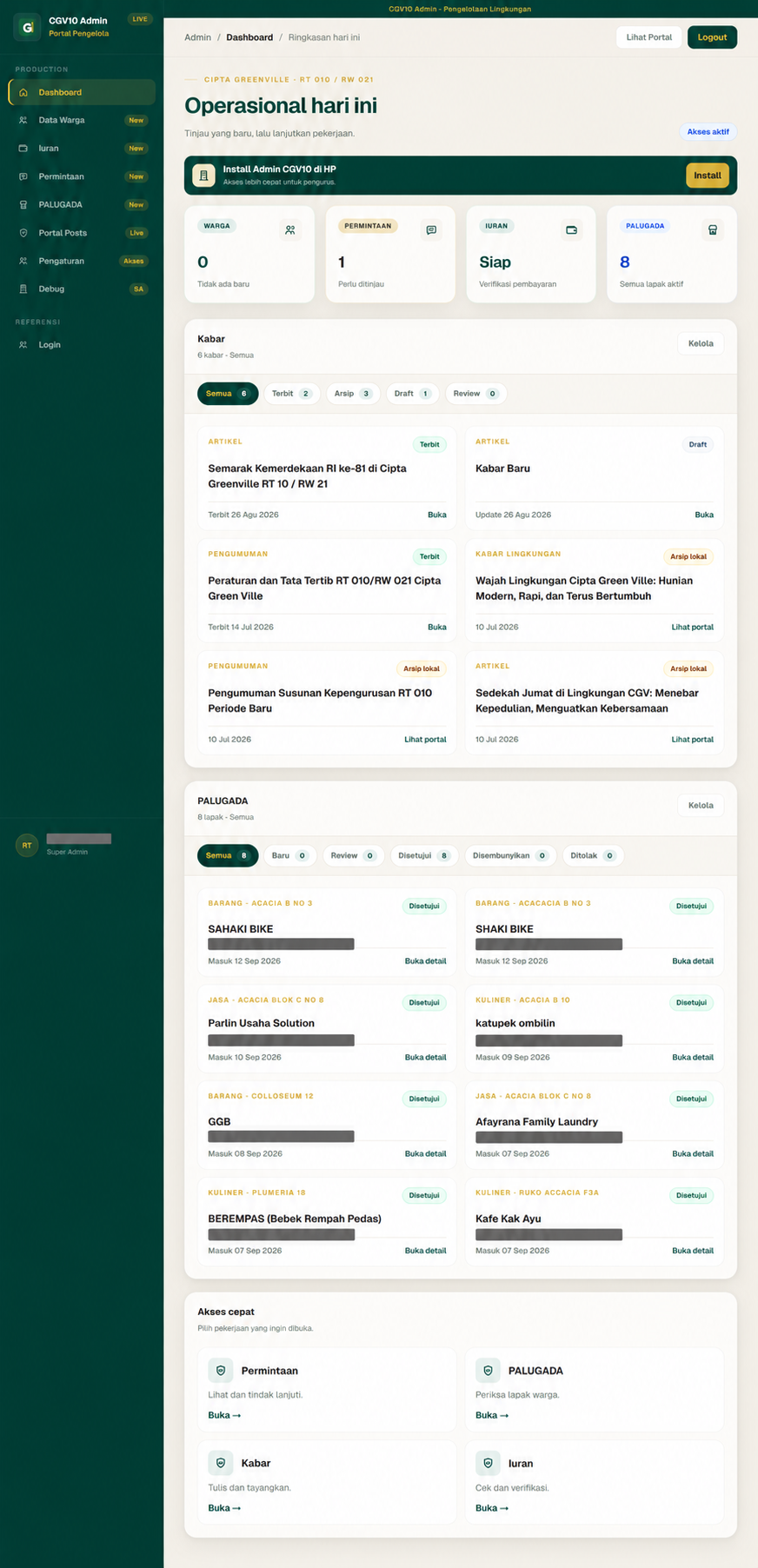Click the Debug building icon in sidebar
Image resolution: width=758 pixels, height=1568 pixels.
(x=23, y=289)
